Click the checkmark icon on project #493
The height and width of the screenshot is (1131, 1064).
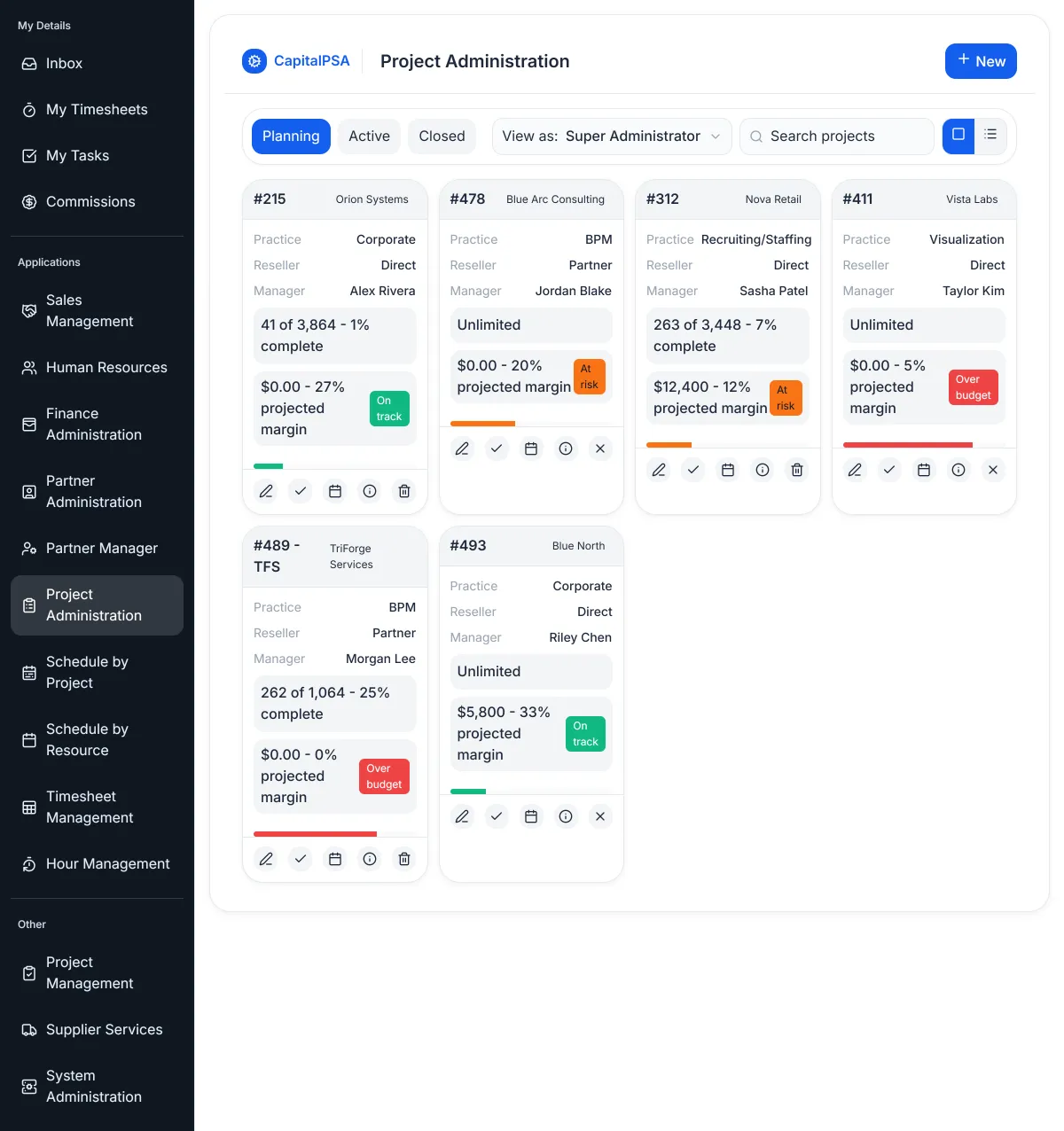(497, 816)
